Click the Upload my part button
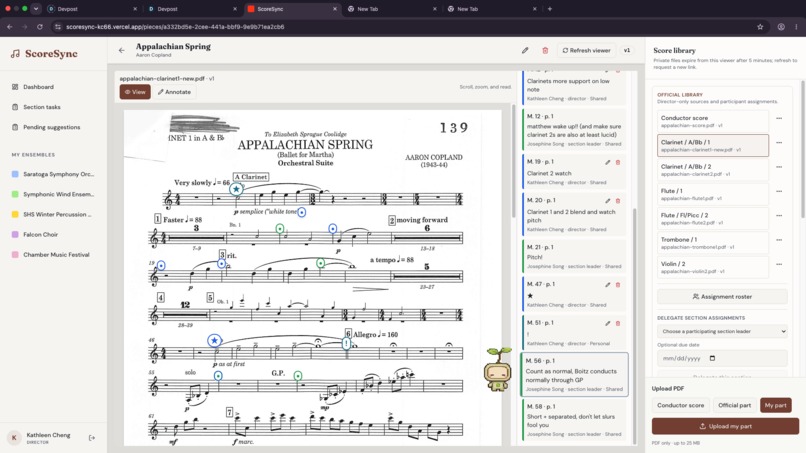Screen dimensions: 806x453 tap(725, 426)
